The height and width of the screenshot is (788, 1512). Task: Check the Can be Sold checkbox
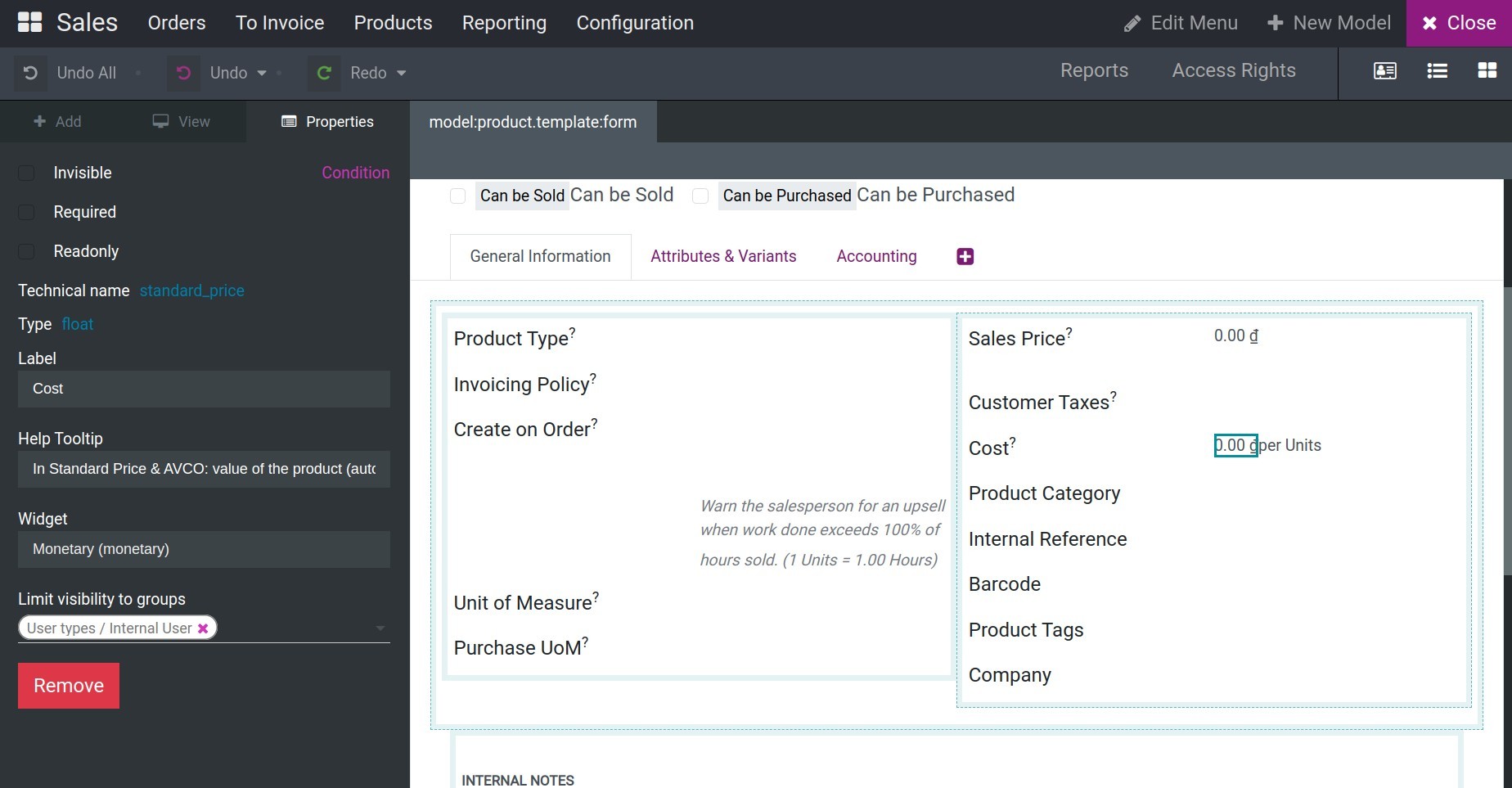tap(458, 196)
